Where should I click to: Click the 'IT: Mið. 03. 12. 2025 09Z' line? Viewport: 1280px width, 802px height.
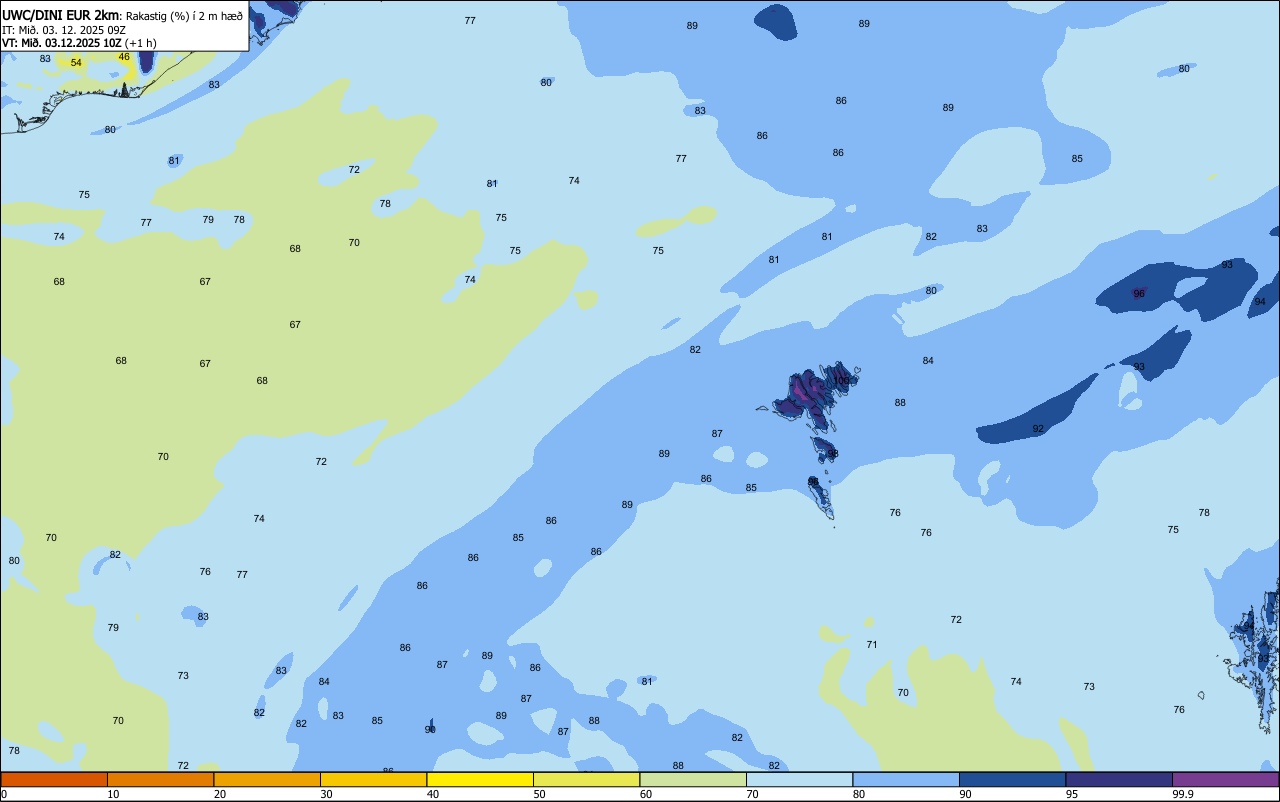(x=63, y=30)
